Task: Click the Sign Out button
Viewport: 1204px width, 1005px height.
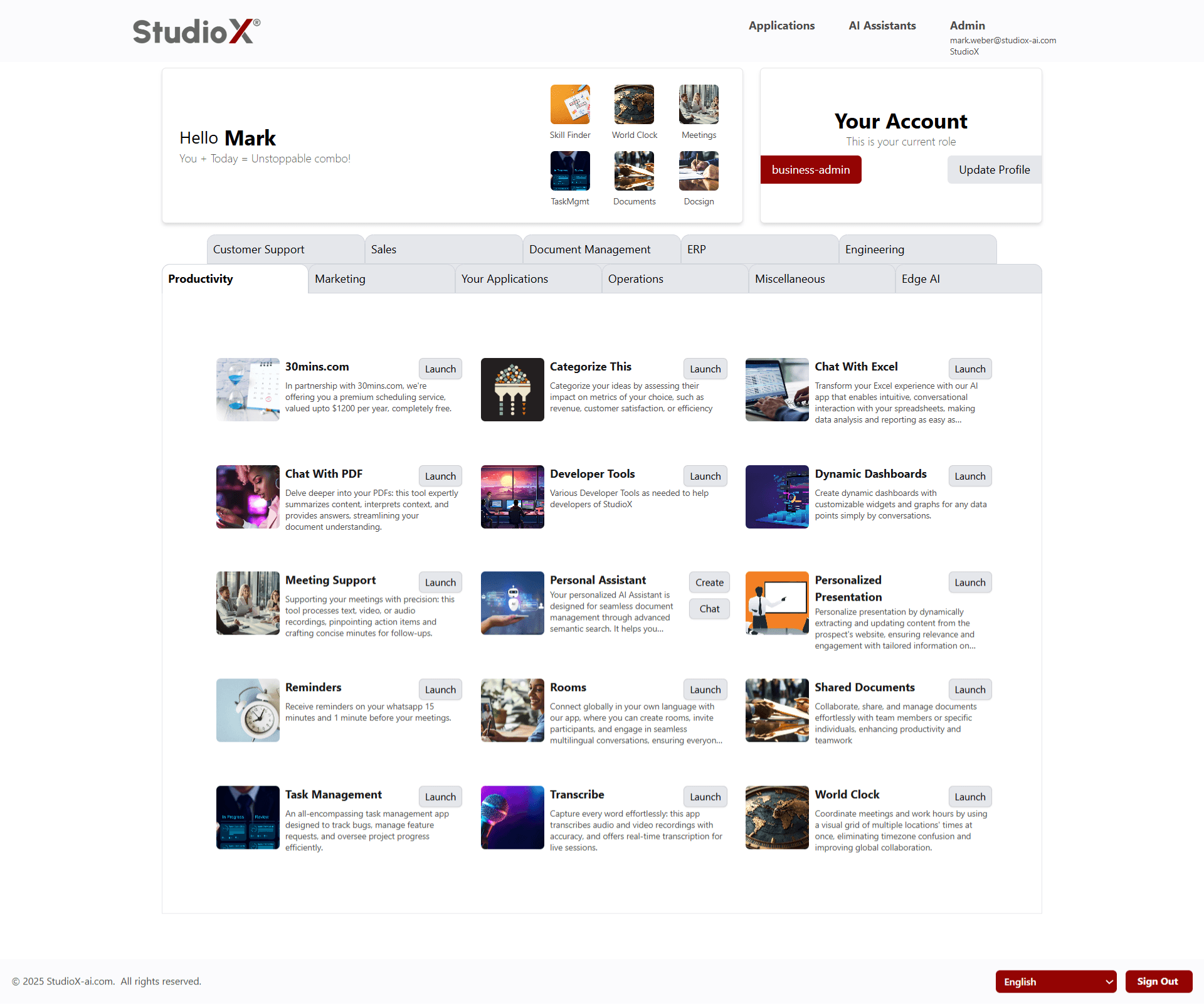Action: [1158, 982]
